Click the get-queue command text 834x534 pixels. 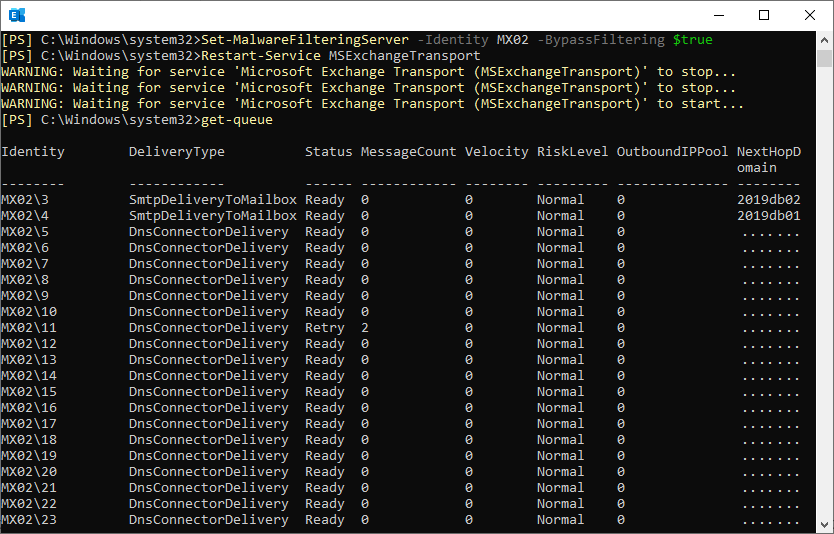point(237,120)
